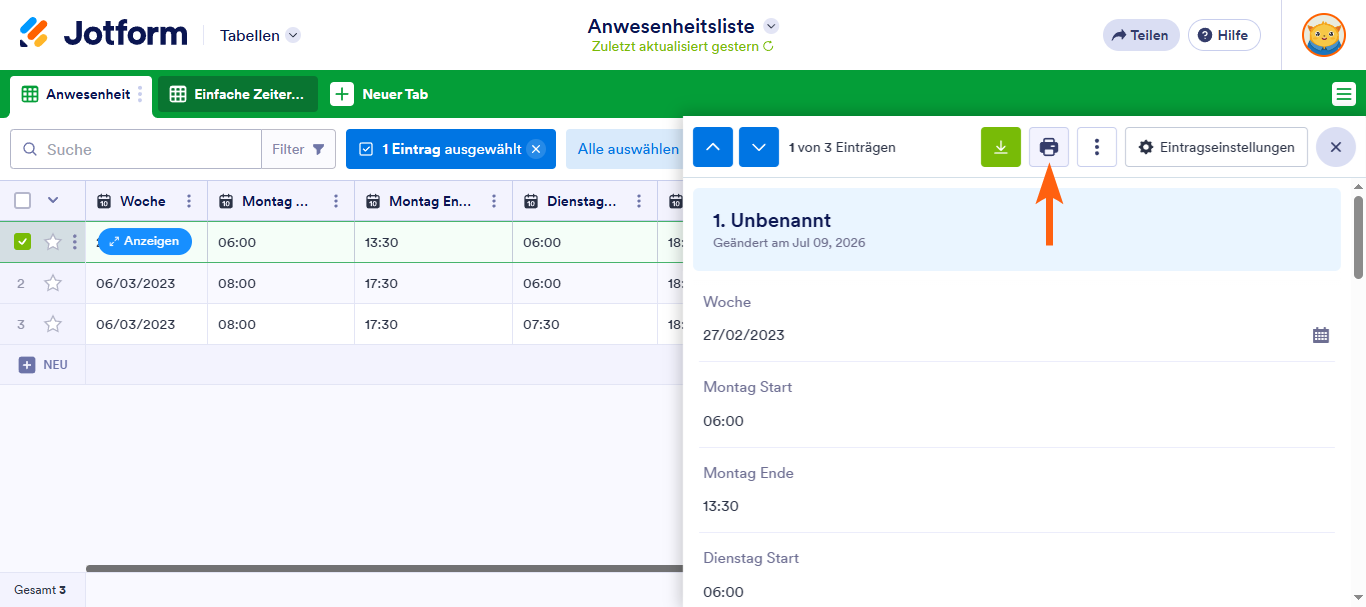The height and width of the screenshot is (607, 1366).
Task: Open the Anwesenheitsliste title dropdown chevron
Action: point(771,26)
